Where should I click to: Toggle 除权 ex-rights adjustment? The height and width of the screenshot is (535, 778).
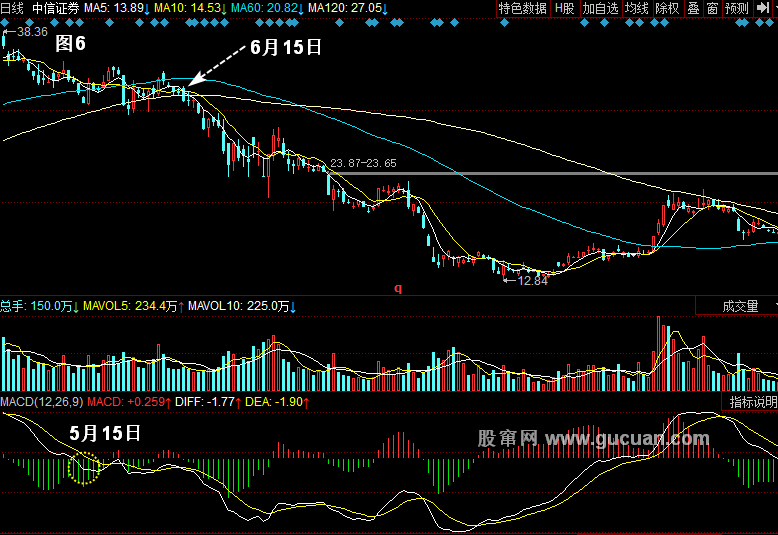(x=667, y=8)
